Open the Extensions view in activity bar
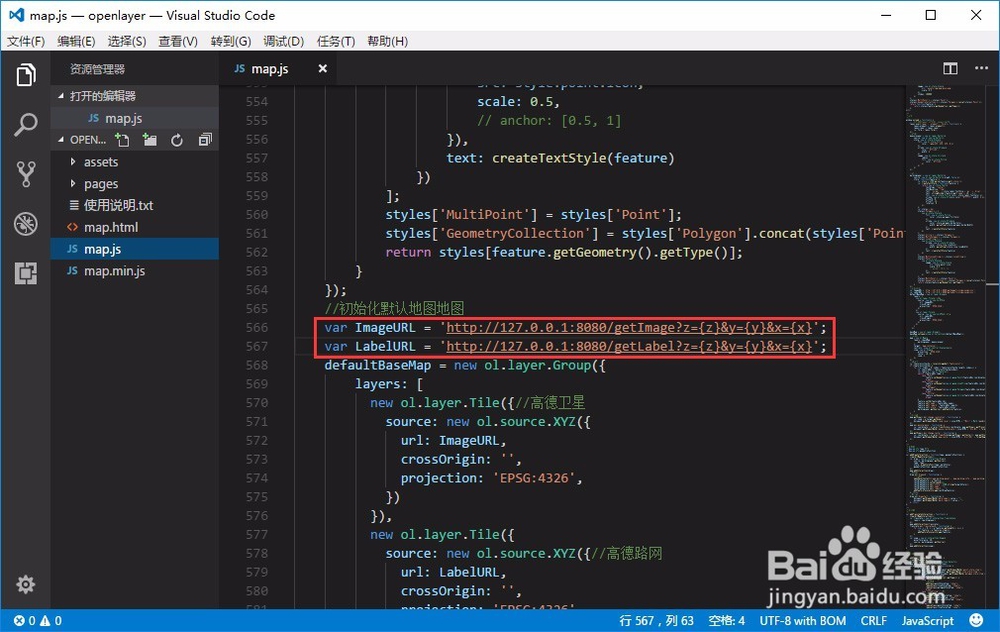The height and width of the screenshot is (632, 1000). 26,273
